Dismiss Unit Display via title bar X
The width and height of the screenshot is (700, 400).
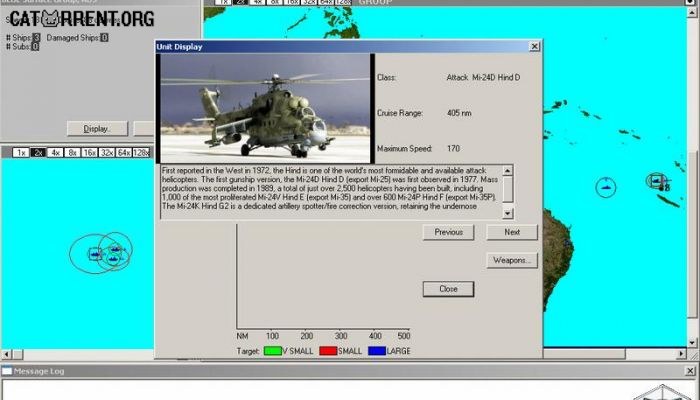point(534,46)
